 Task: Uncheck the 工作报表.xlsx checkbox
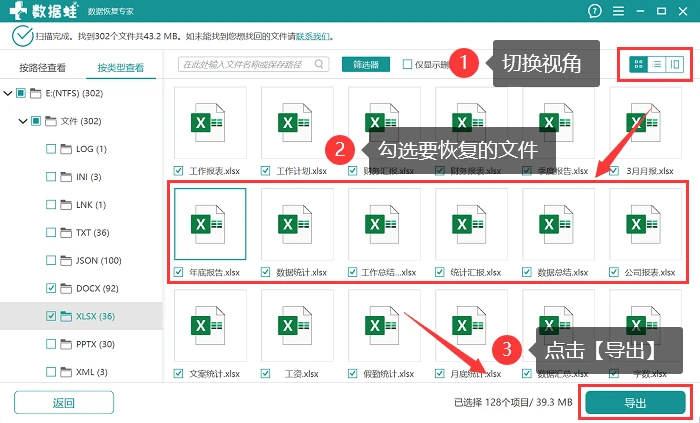pos(178,170)
